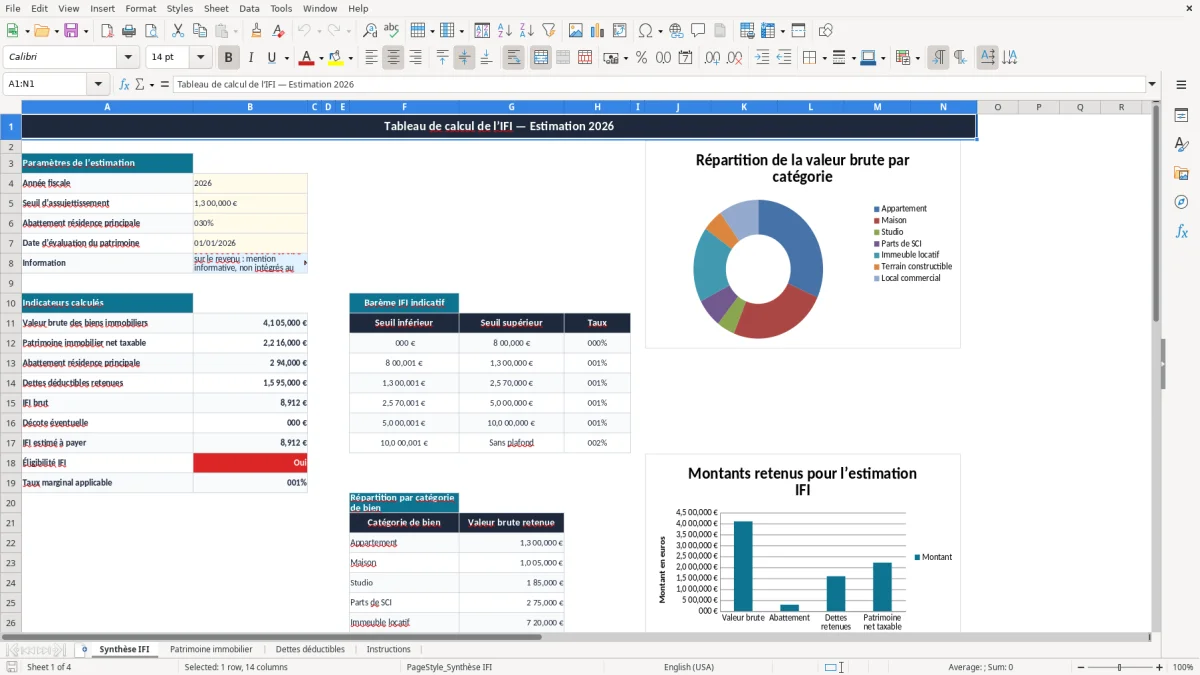Toggle Wrap Text
The width and height of the screenshot is (1200, 675).
pos(514,58)
